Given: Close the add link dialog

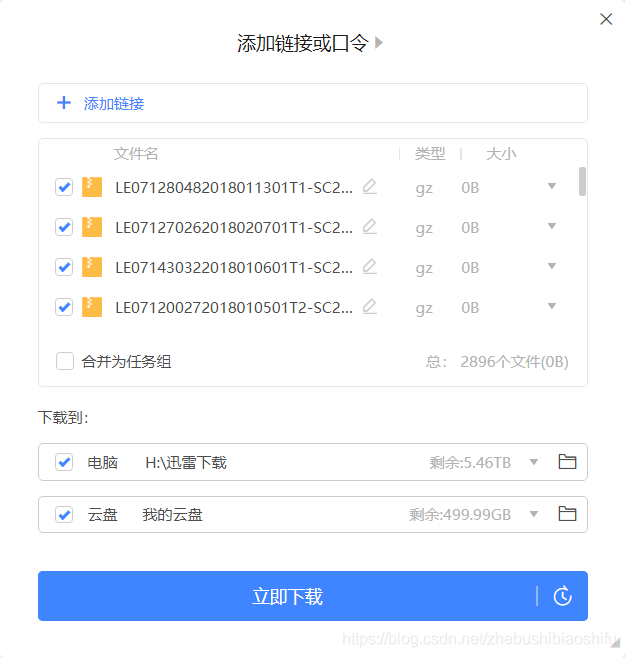Looking at the screenshot, I should tap(606, 19).
